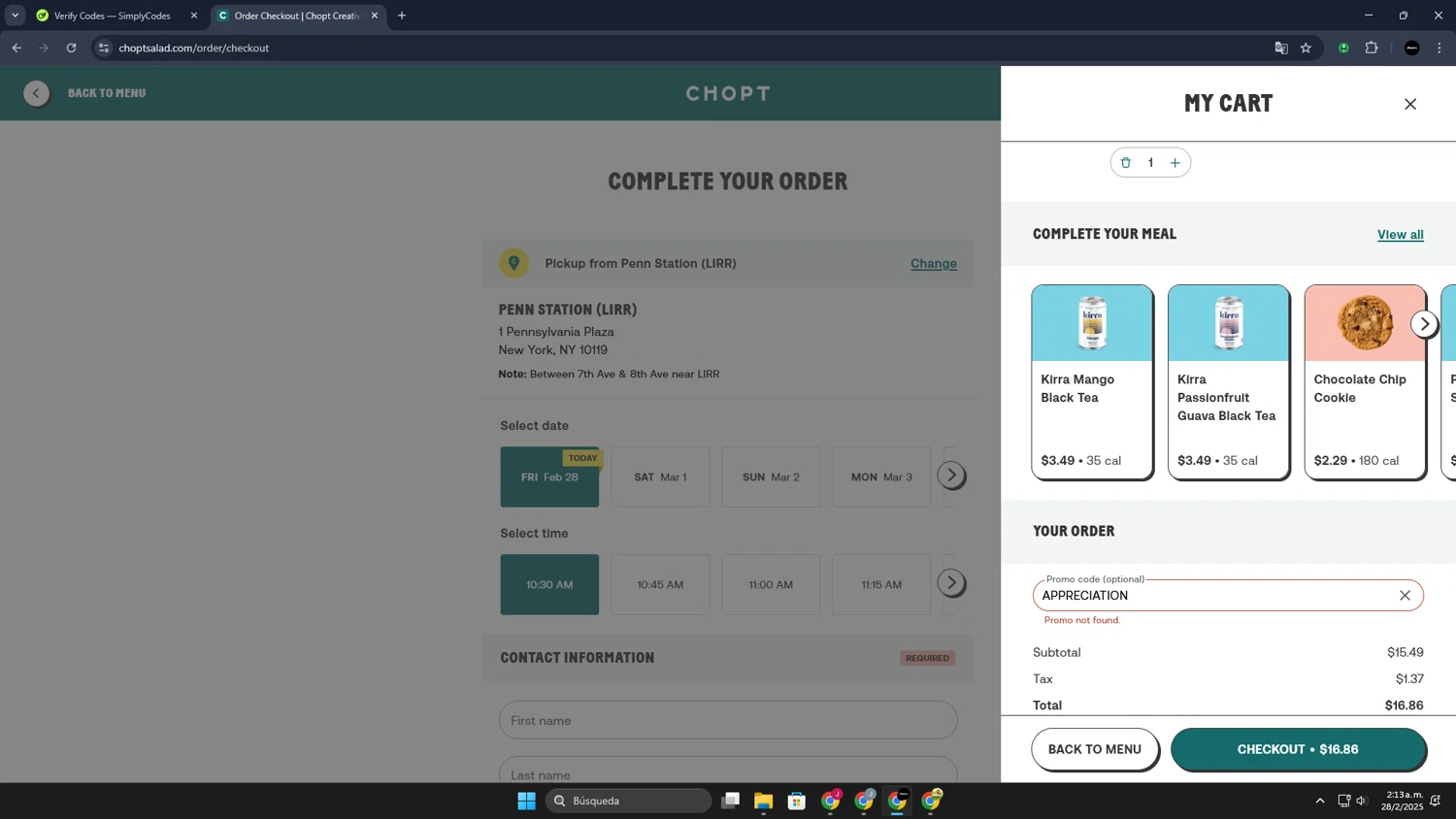Viewport: 1456px width, 819px height.
Task: Click the First name field
Action: 728,720
